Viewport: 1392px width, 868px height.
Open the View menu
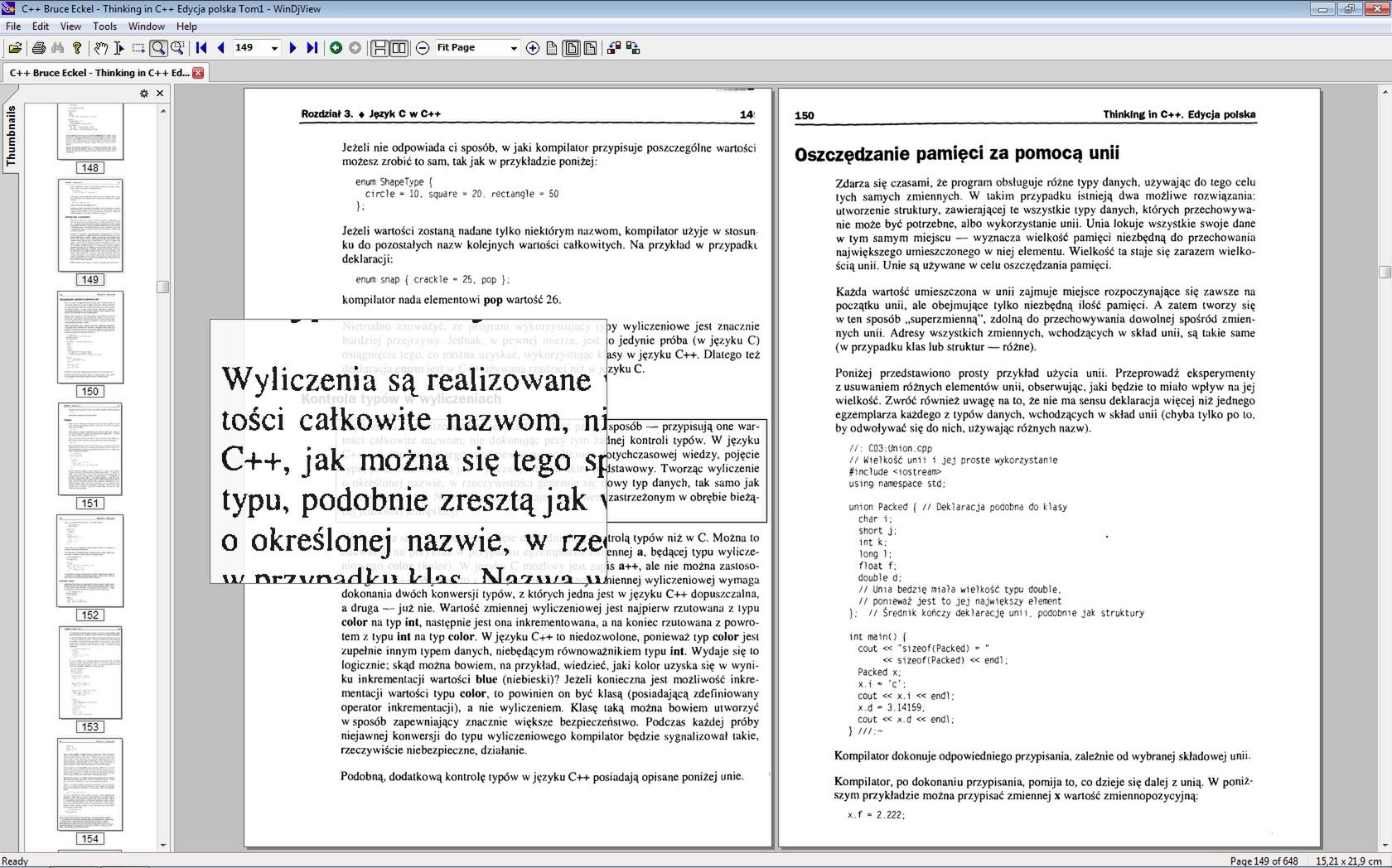click(70, 27)
